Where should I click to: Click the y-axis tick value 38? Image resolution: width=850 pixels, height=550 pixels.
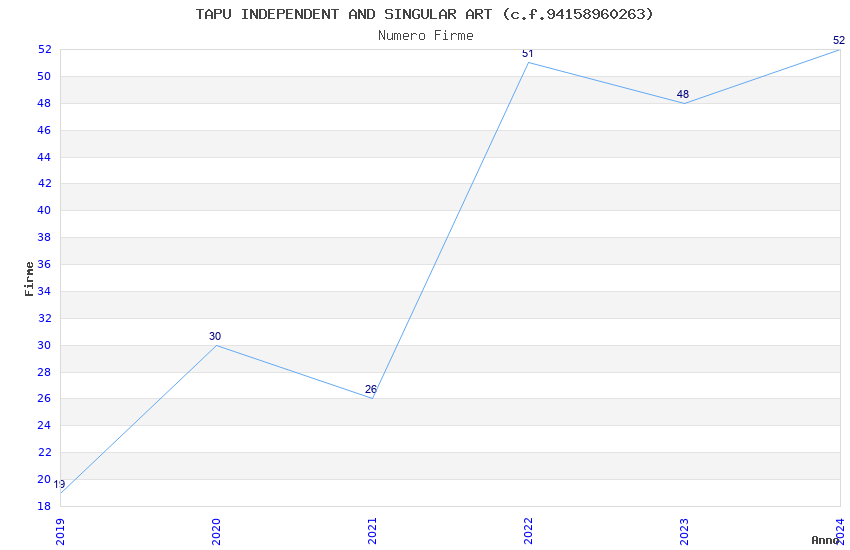tap(44, 237)
